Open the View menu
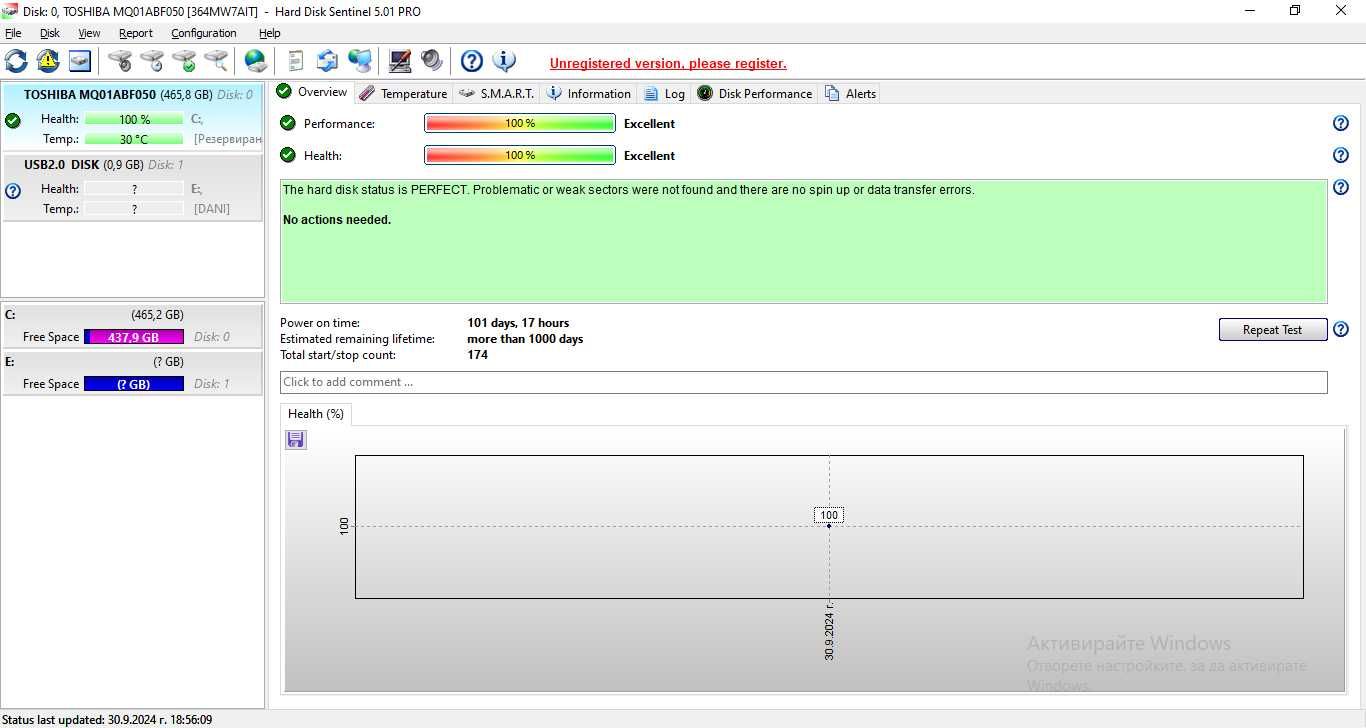 (89, 33)
